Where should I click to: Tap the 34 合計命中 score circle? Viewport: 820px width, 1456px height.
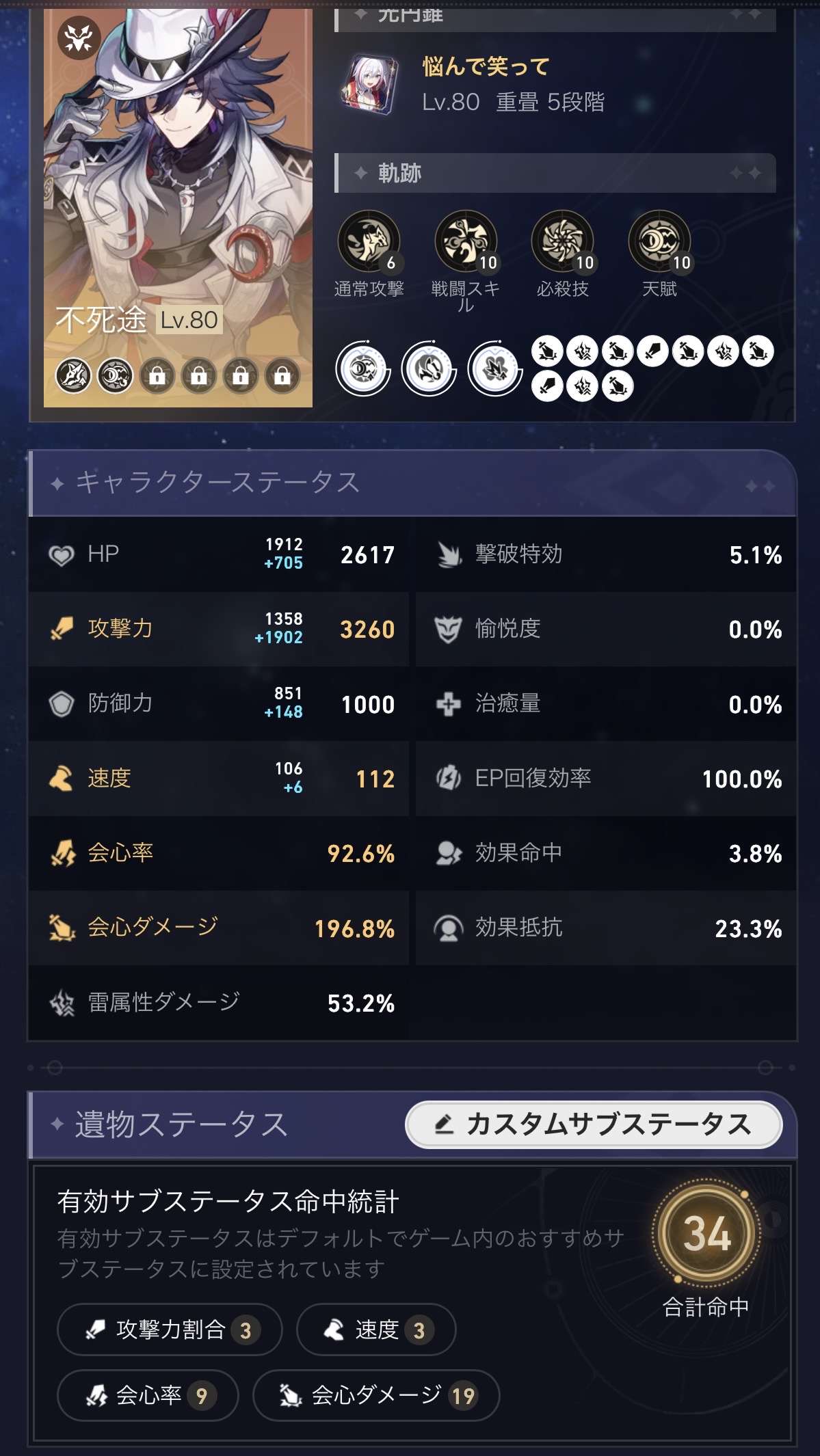coord(706,1234)
